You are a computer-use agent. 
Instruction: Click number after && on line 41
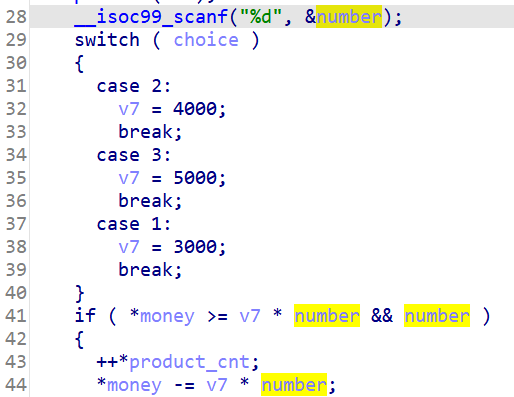point(437,315)
